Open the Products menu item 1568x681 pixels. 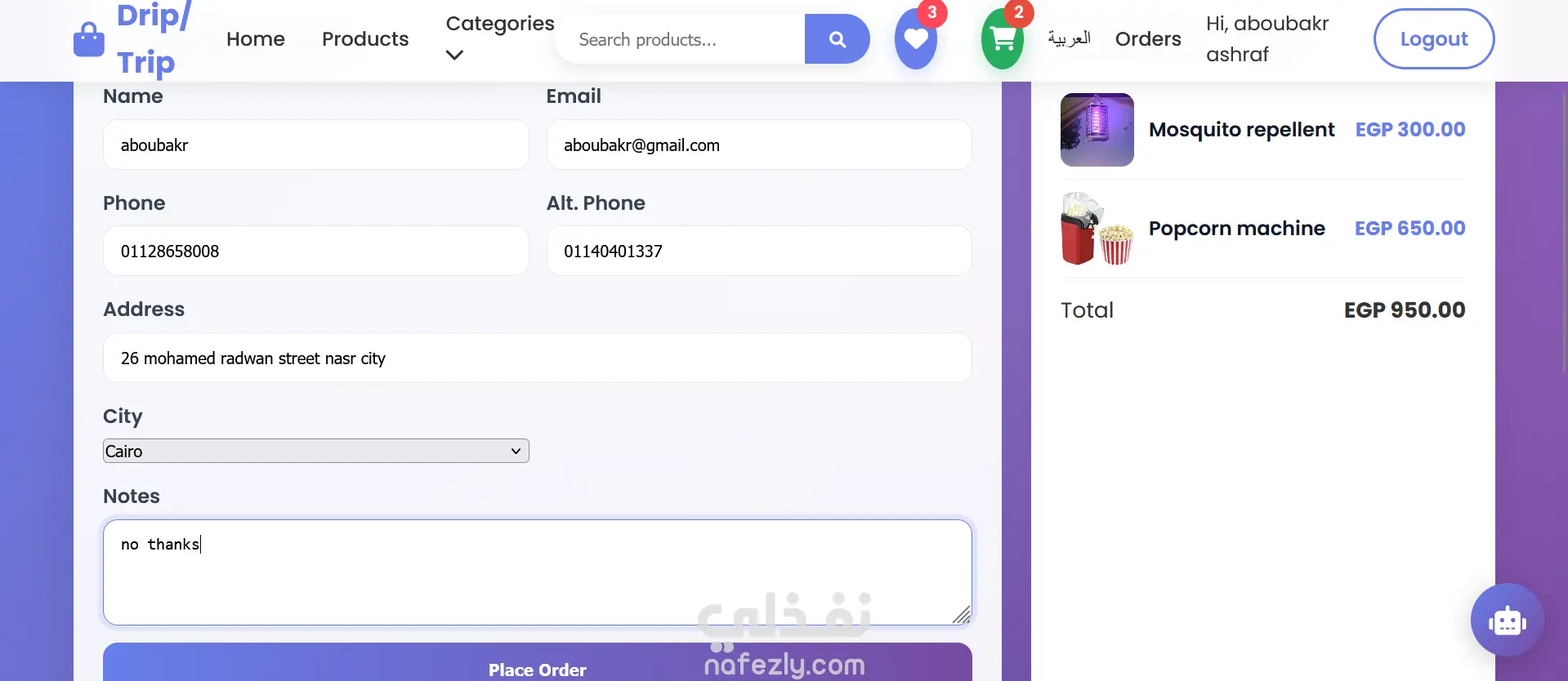[x=365, y=39]
